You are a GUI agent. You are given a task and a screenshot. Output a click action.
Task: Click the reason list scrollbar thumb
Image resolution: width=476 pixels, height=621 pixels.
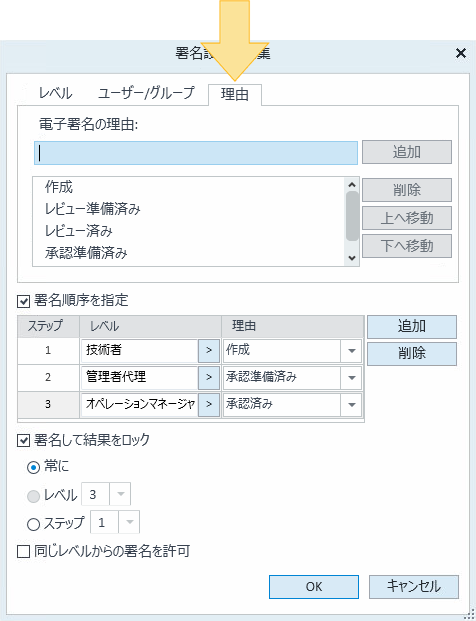pyautogui.click(x=352, y=216)
